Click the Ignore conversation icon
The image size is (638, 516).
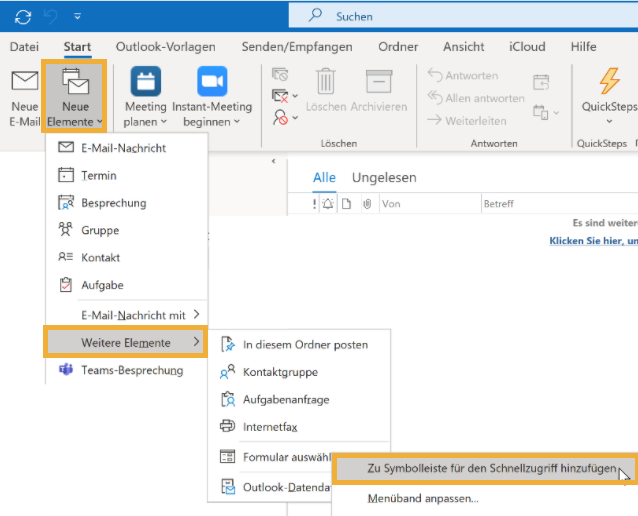[x=280, y=74]
